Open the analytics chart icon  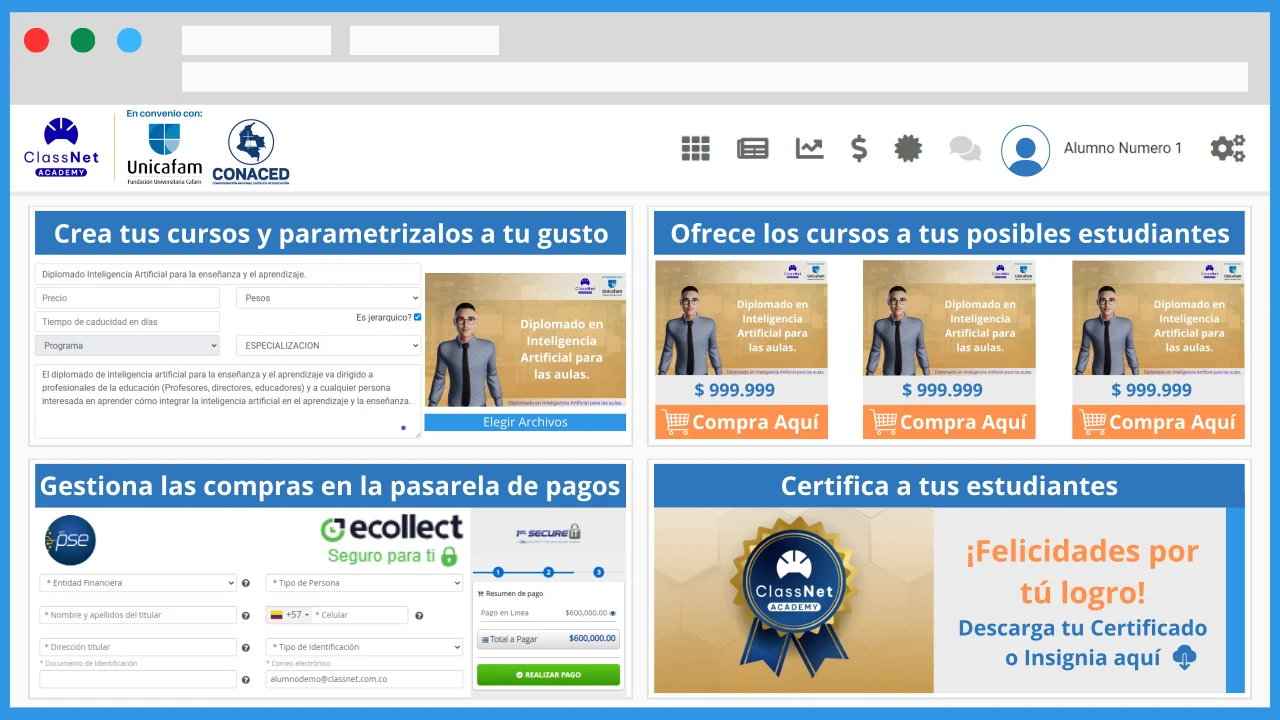(809, 148)
